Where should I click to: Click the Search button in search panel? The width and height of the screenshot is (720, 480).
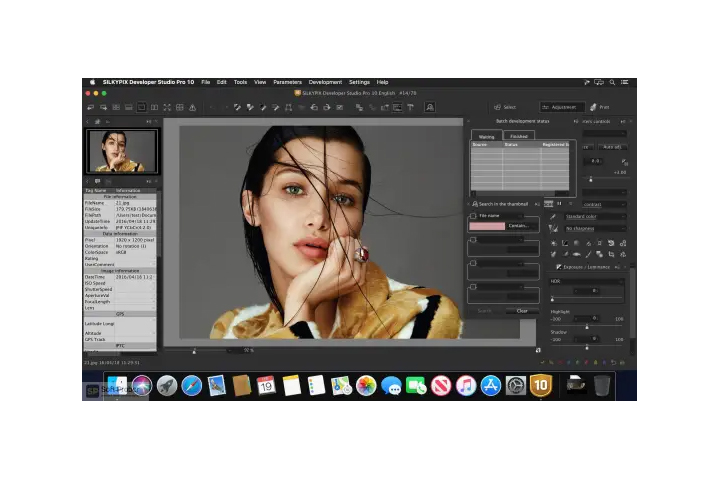[x=484, y=311]
